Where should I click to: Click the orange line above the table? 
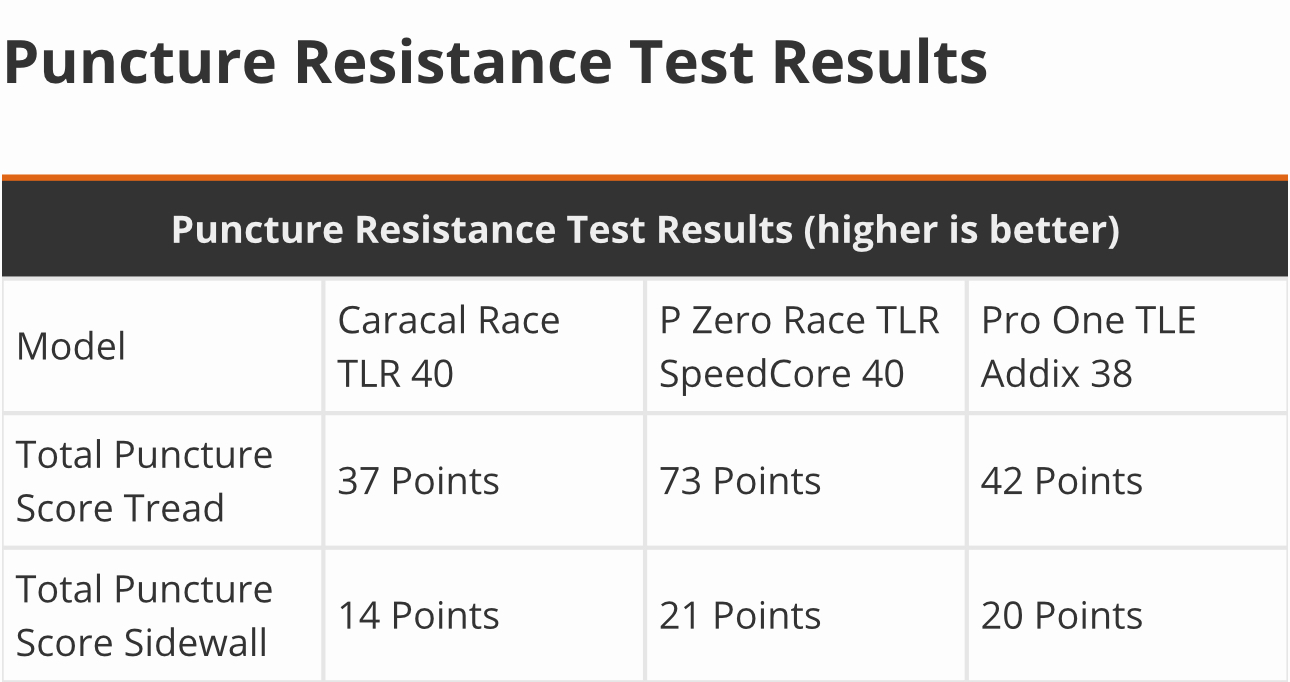click(645, 178)
